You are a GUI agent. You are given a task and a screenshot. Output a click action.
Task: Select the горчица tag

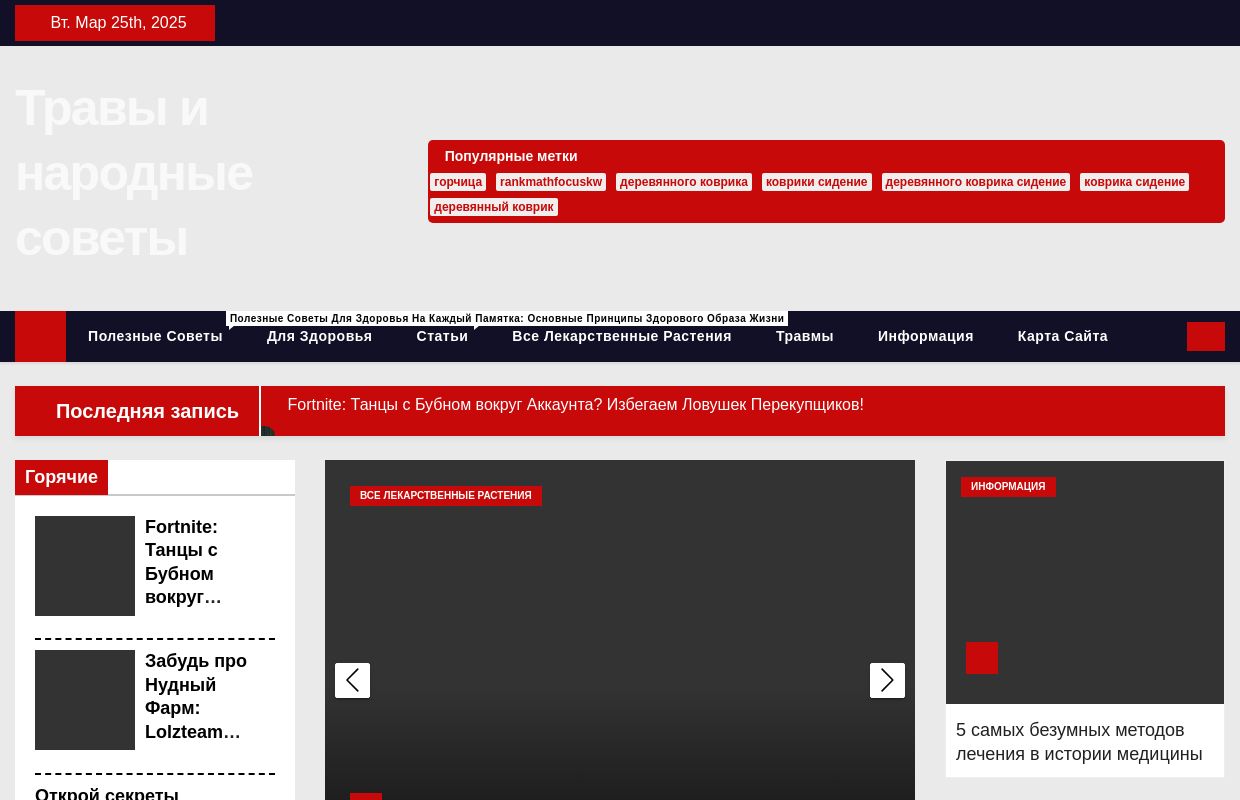pos(458,182)
